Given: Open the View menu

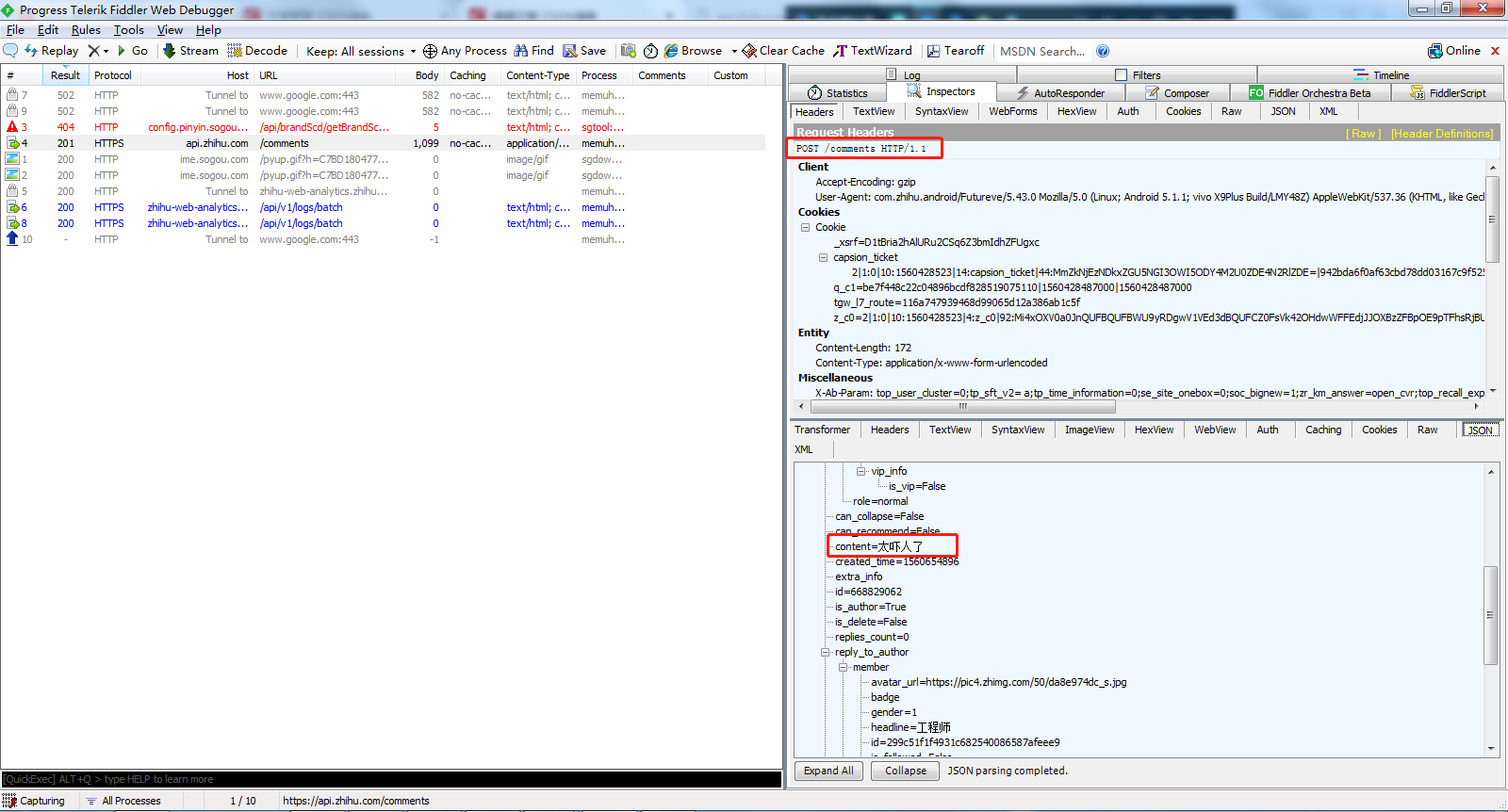Looking at the screenshot, I should pos(170,30).
